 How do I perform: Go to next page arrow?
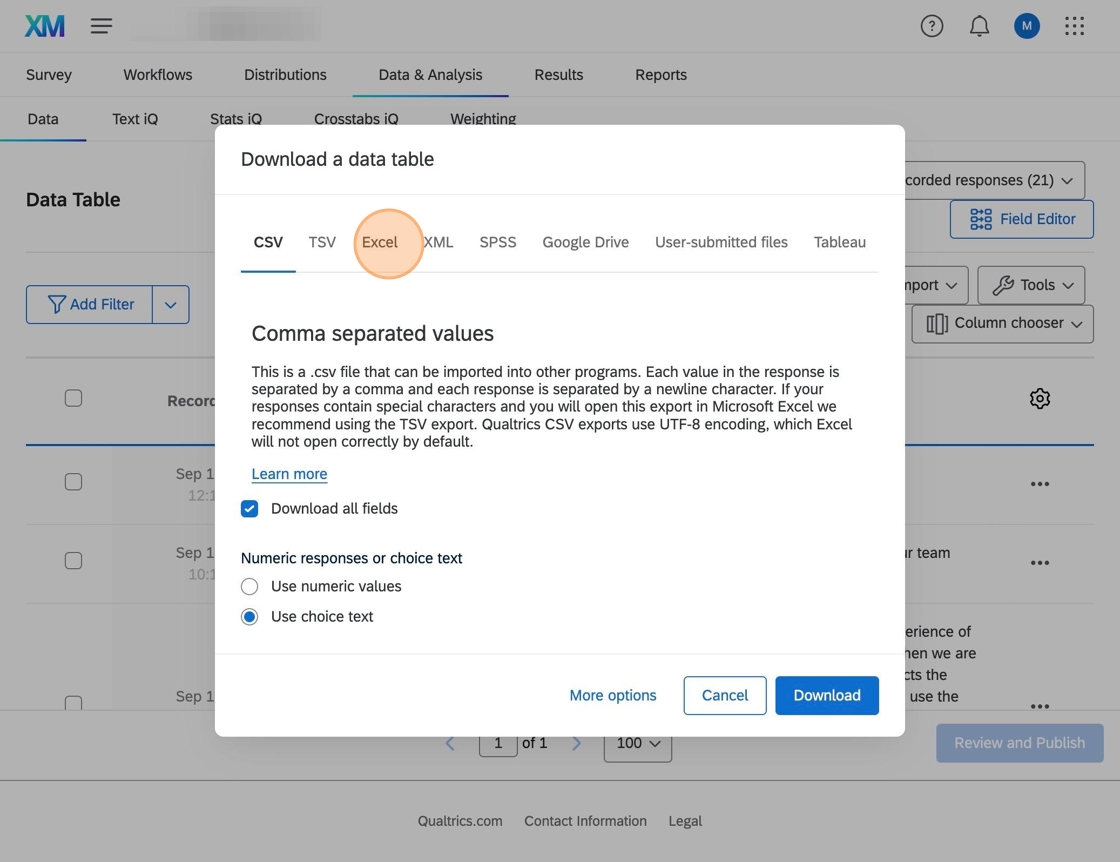click(576, 743)
